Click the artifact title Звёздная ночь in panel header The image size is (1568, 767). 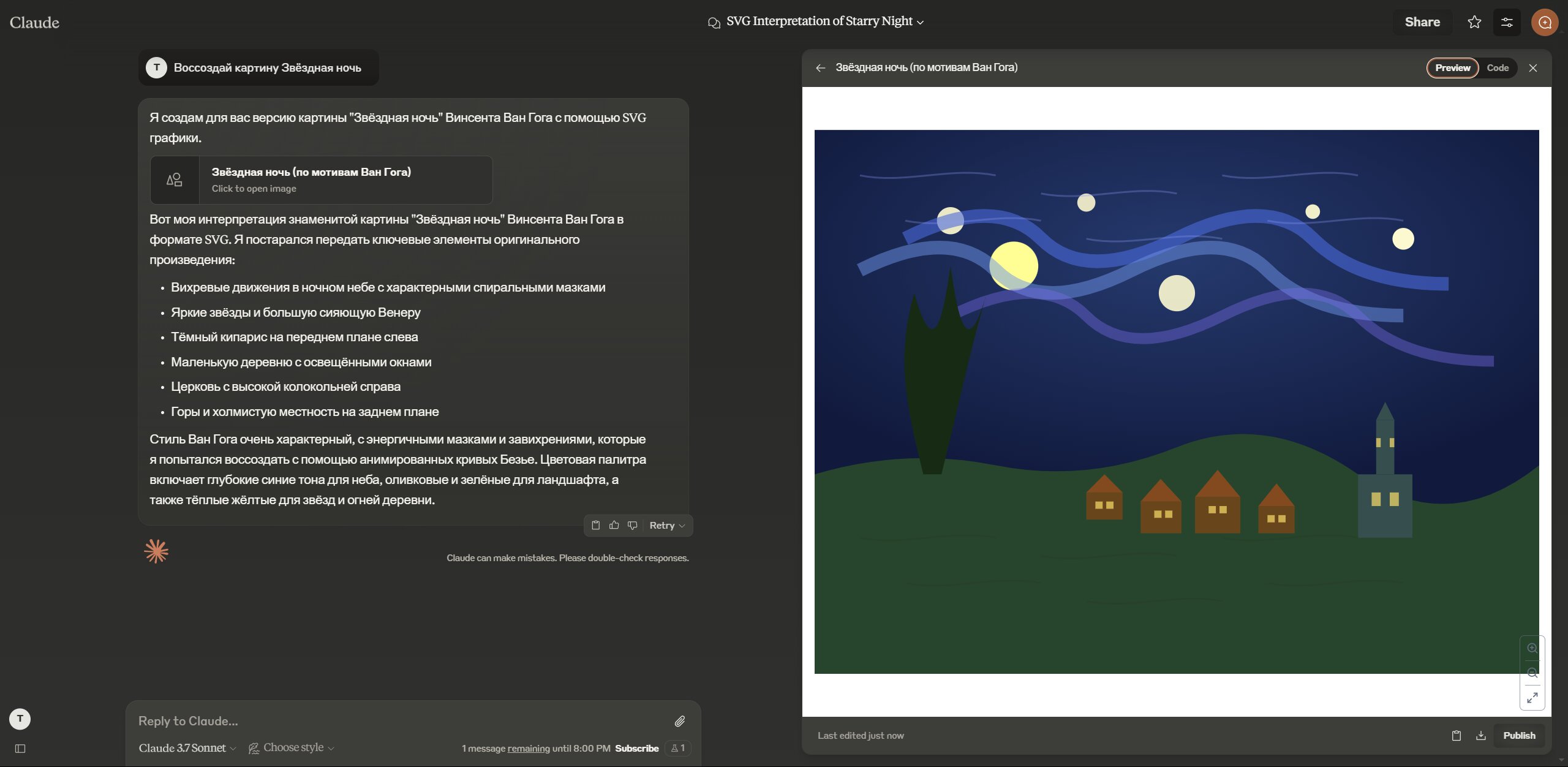[x=926, y=67]
